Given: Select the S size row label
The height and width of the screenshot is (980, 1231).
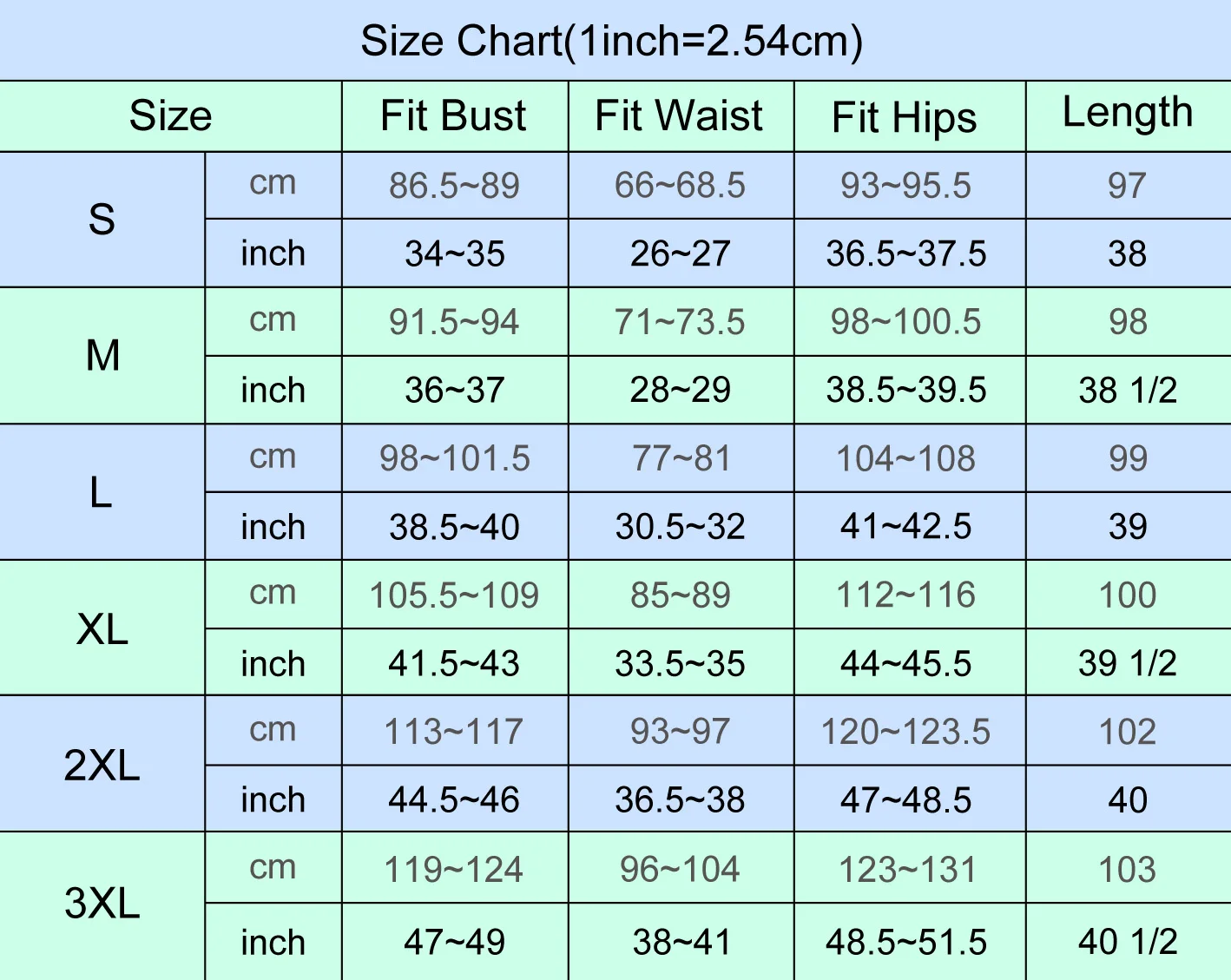Looking at the screenshot, I should coord(102,220).
